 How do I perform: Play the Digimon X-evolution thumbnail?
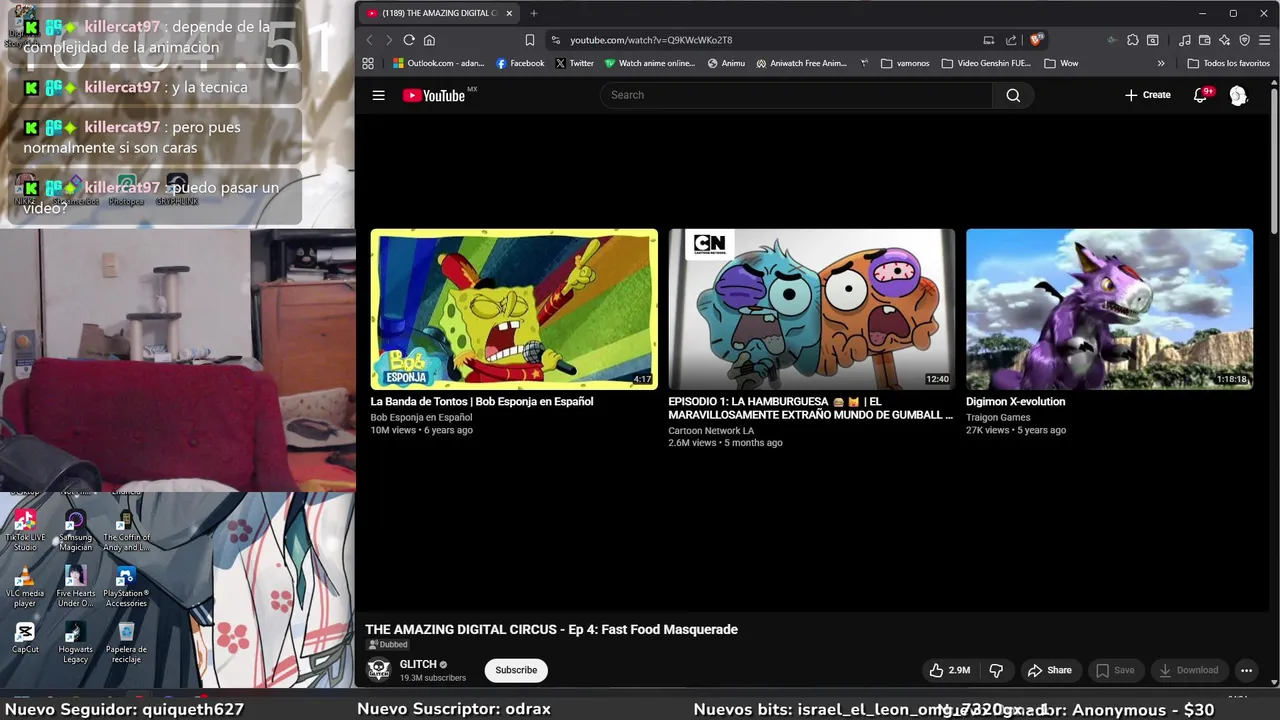[1109, 309]
